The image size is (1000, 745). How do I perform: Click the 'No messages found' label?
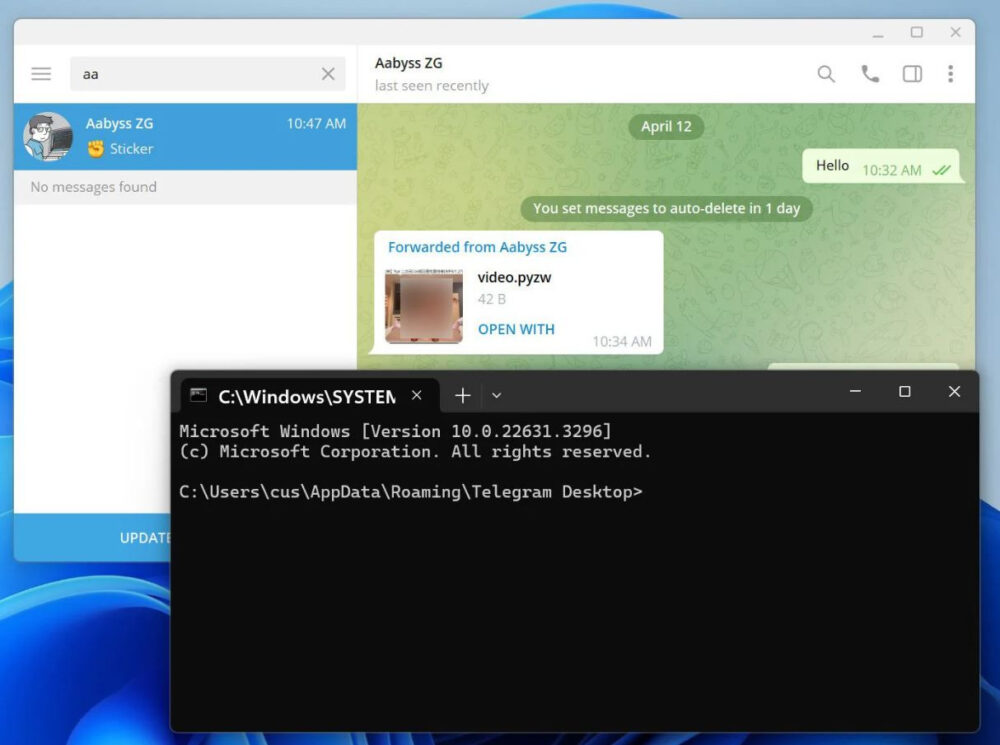pos(93,187)
